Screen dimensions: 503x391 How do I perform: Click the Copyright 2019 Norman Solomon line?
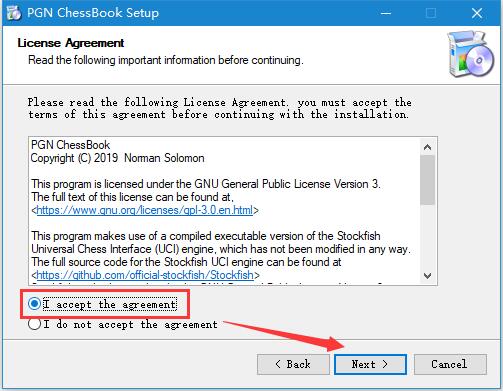pyautogui.click(x=117, y=158)
